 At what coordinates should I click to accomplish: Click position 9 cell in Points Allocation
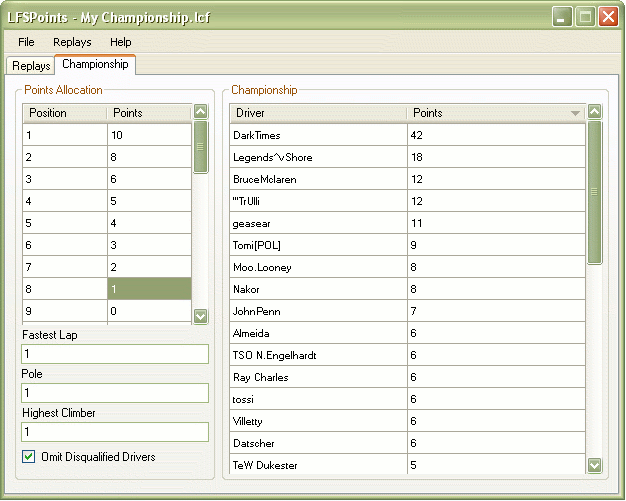[x=65, y=311]
